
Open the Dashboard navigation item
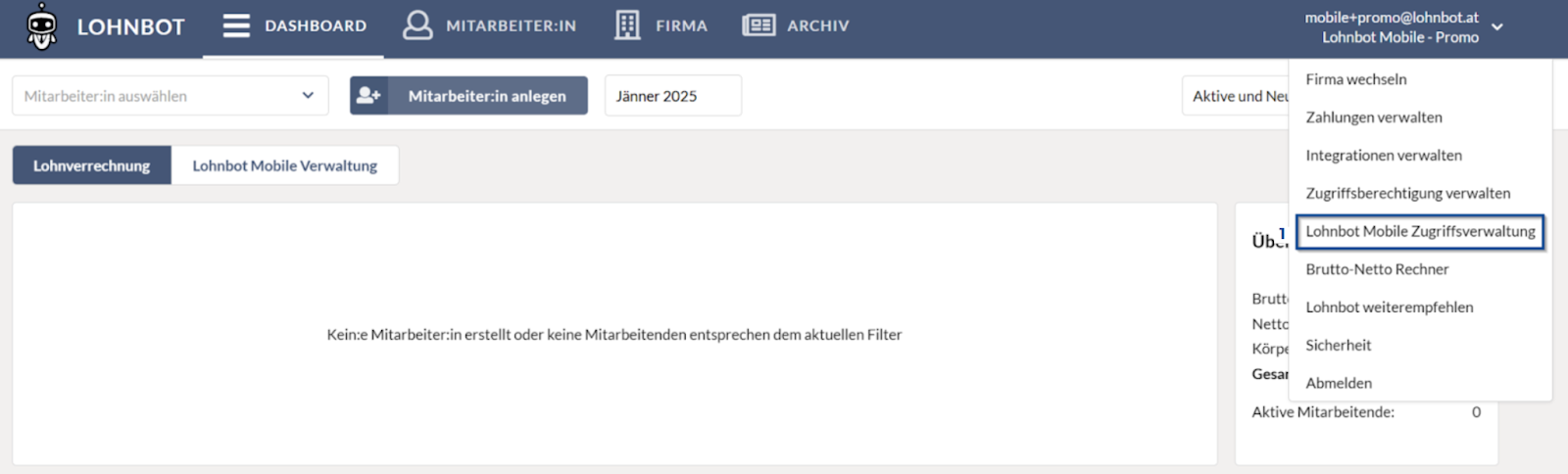[x=294, y=26]
